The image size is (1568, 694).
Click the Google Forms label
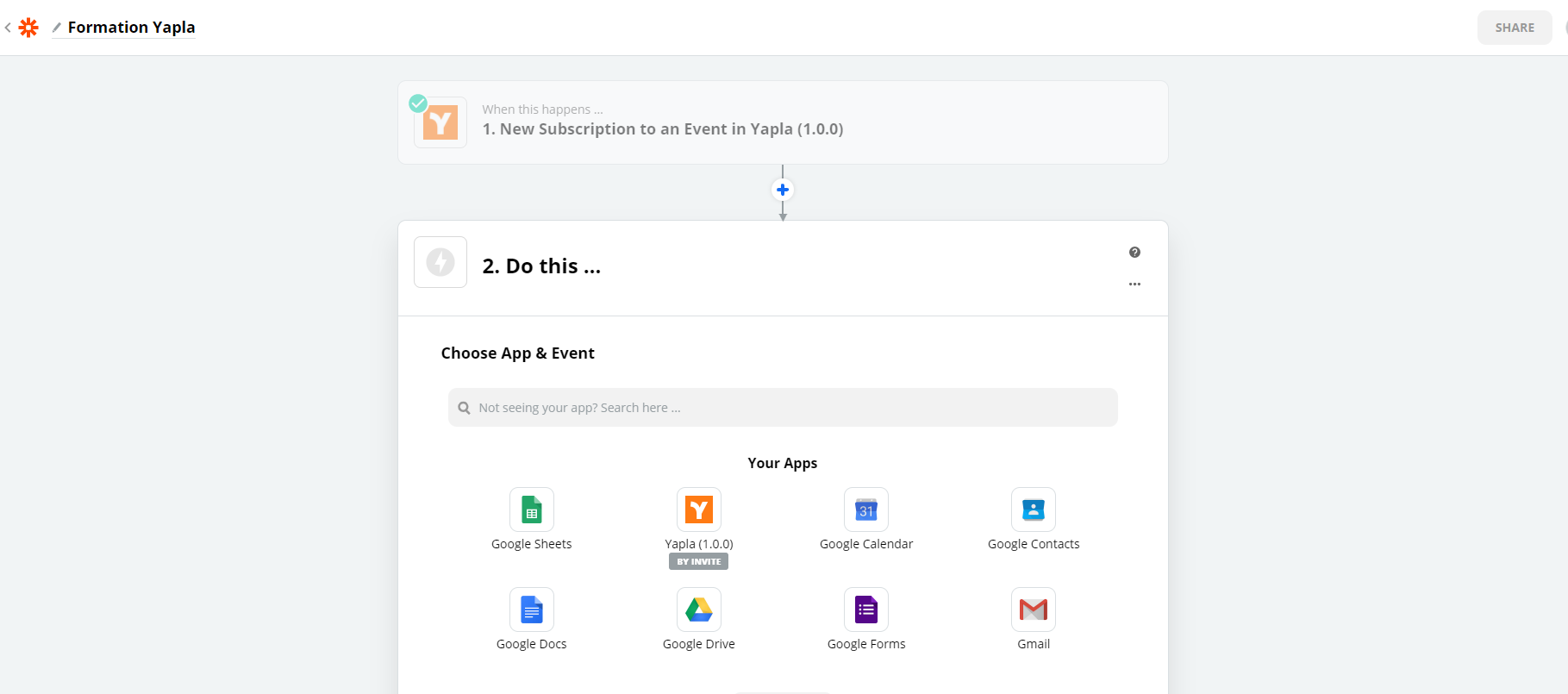pyautogui.click(x=866, y=644)
